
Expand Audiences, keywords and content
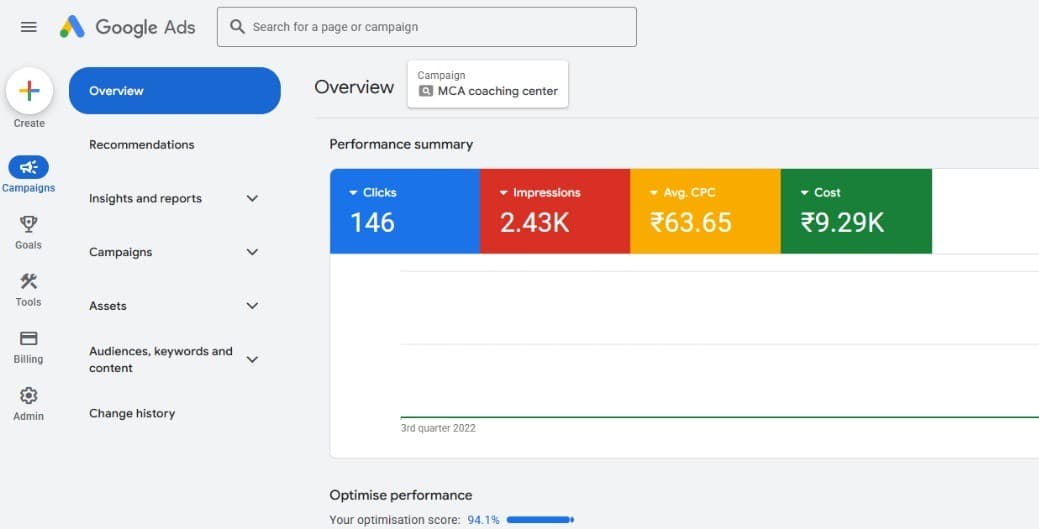click(252, 359)
